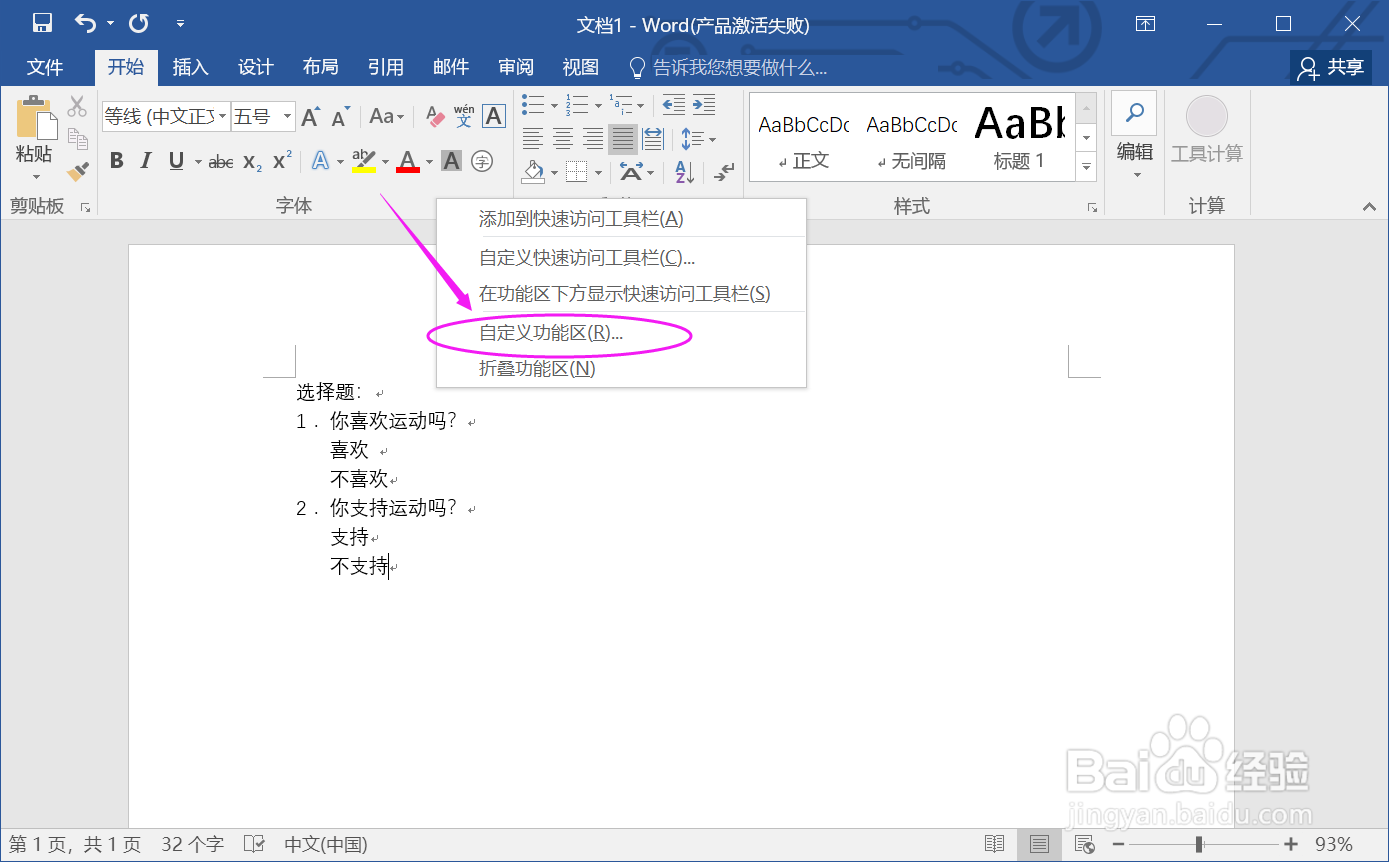Screen dimensions: 1389x862
Task: Click the Tell Me search box
Action: 727,67
